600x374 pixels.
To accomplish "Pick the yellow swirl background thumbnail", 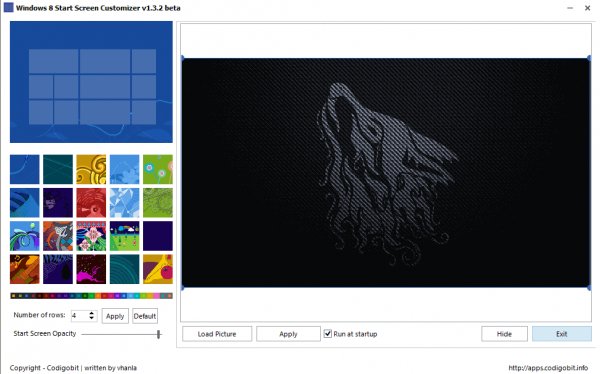I will [91, 169].
